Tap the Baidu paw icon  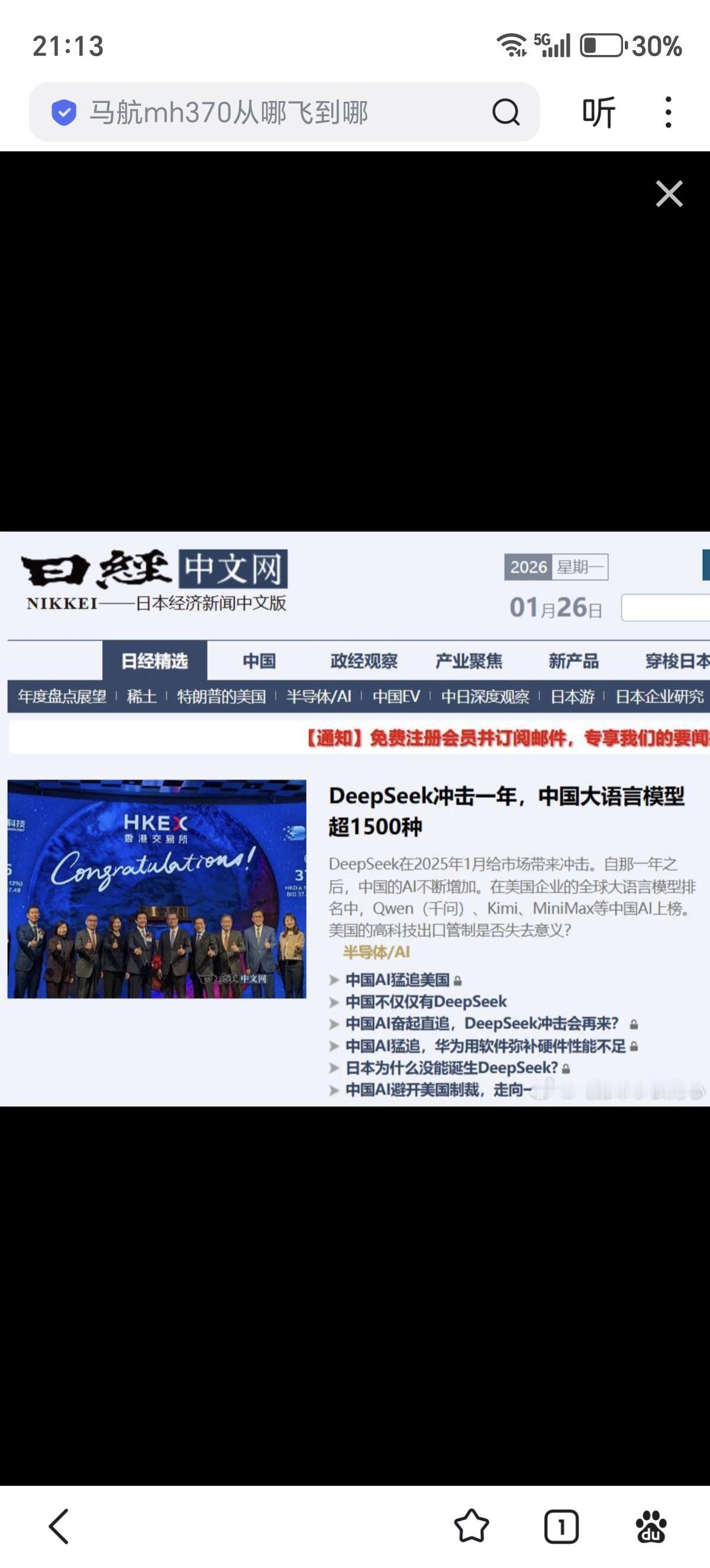(651, 1526)
